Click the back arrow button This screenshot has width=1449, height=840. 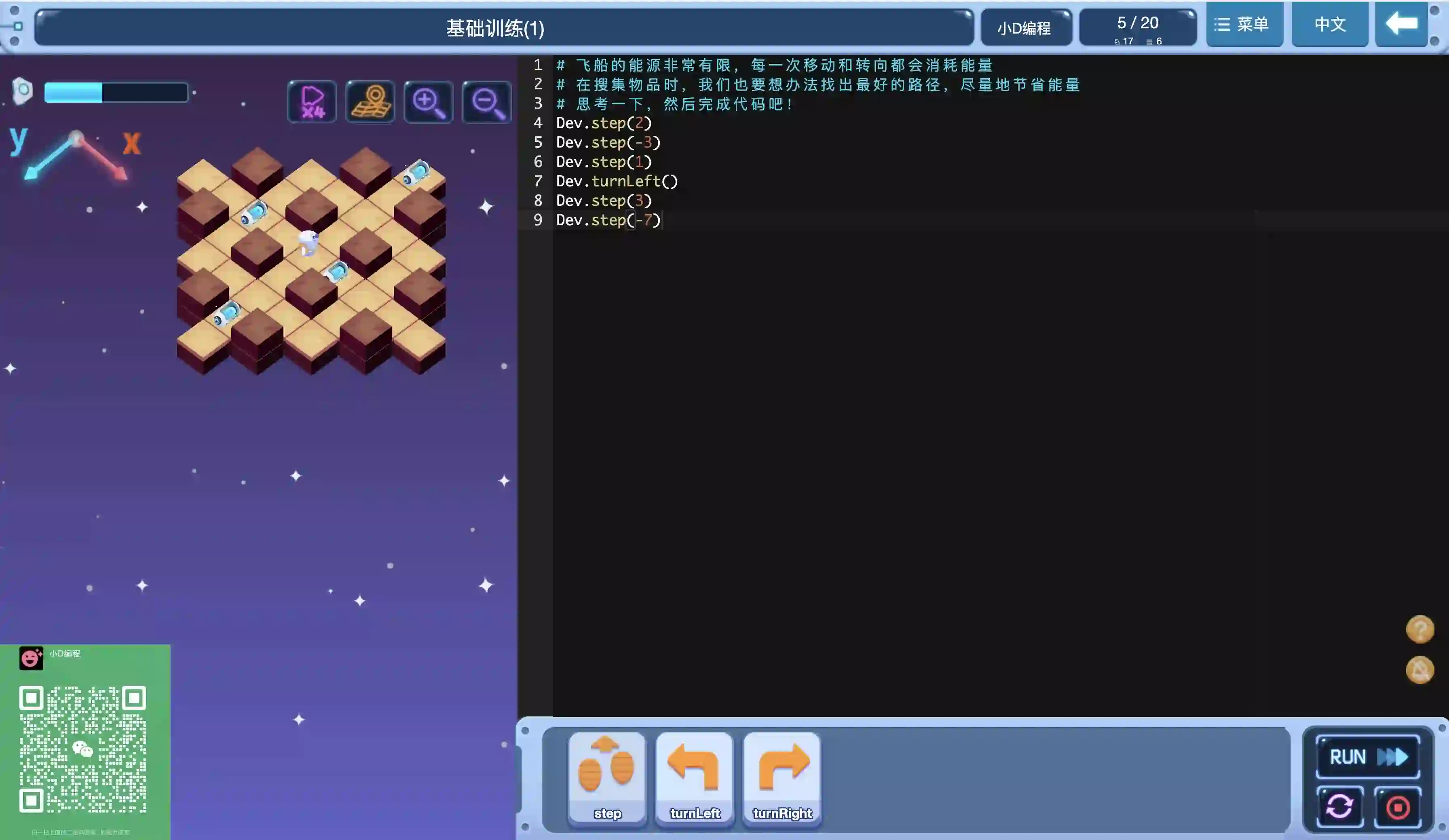tap(1401, 24)
